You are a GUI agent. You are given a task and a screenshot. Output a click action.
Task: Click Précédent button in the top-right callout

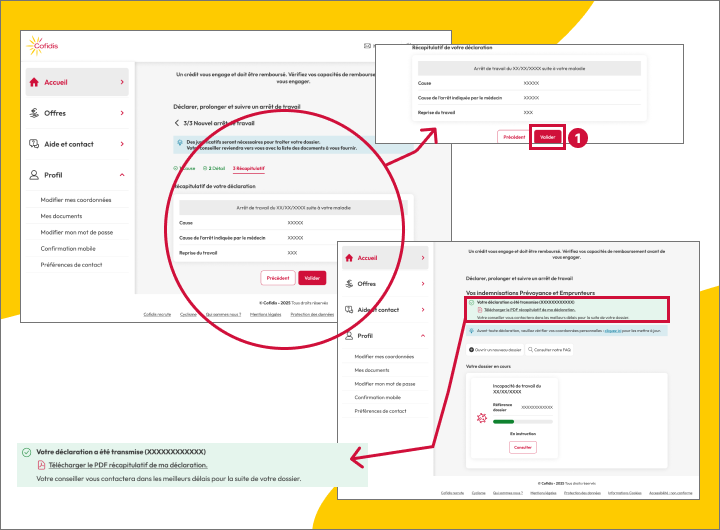click(x=512, y=136)
